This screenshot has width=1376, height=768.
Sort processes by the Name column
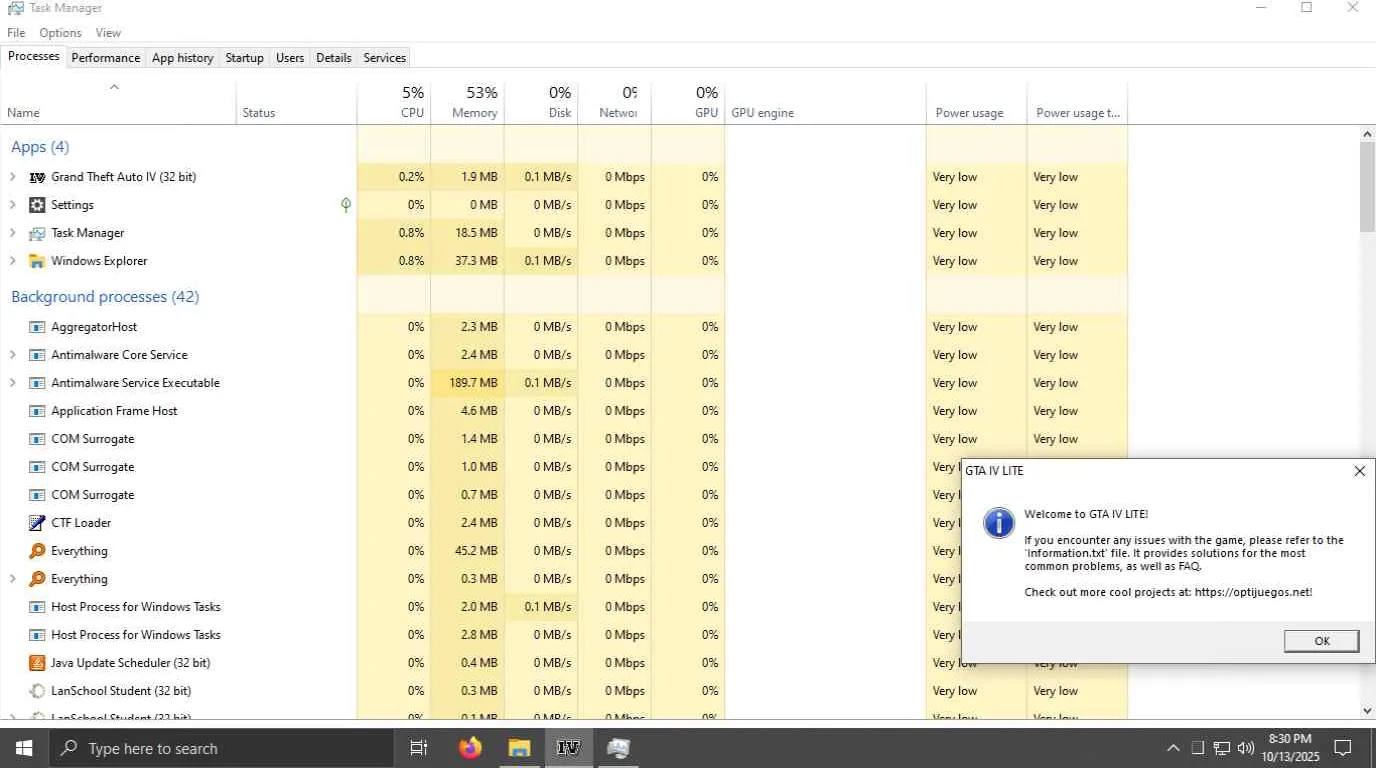pyautogui.click(x=118, y=101)
